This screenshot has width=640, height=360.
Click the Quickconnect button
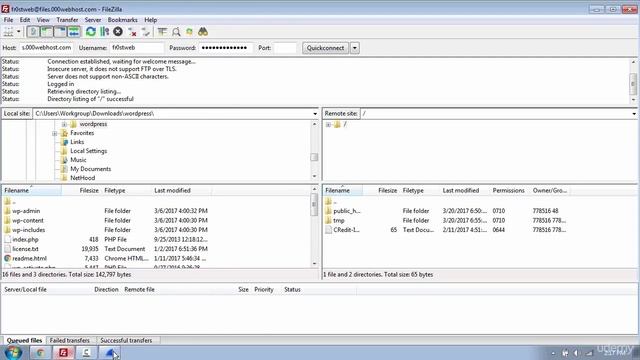tap(325, 48)
